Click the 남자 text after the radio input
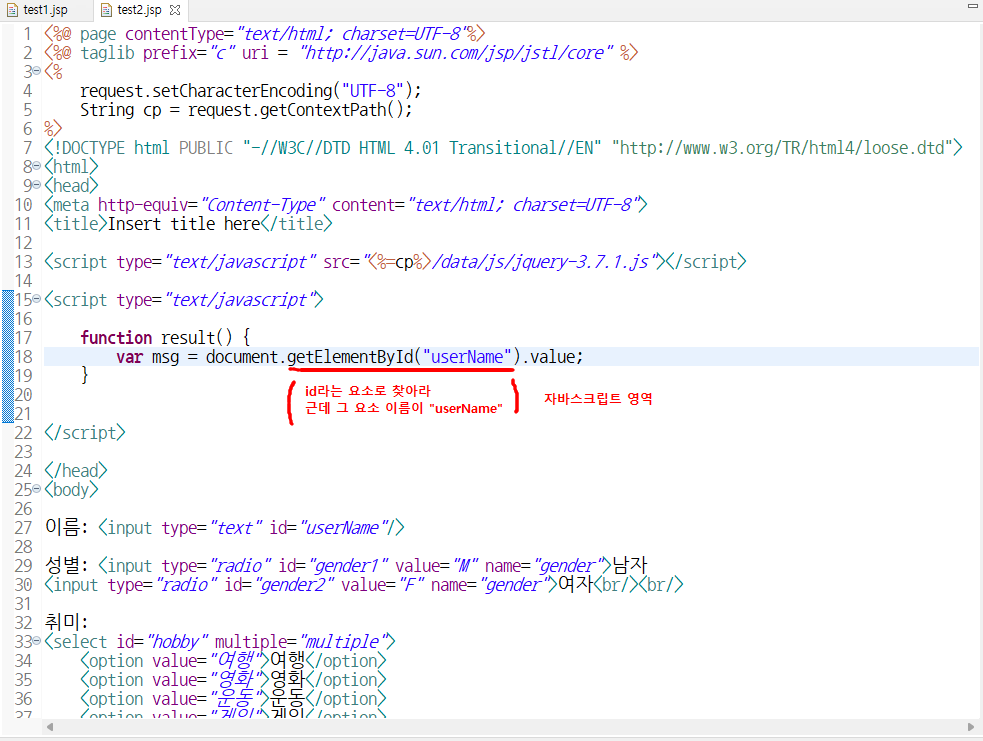The image size is (983, 741). pyautogui.click(x=629, y=565)
